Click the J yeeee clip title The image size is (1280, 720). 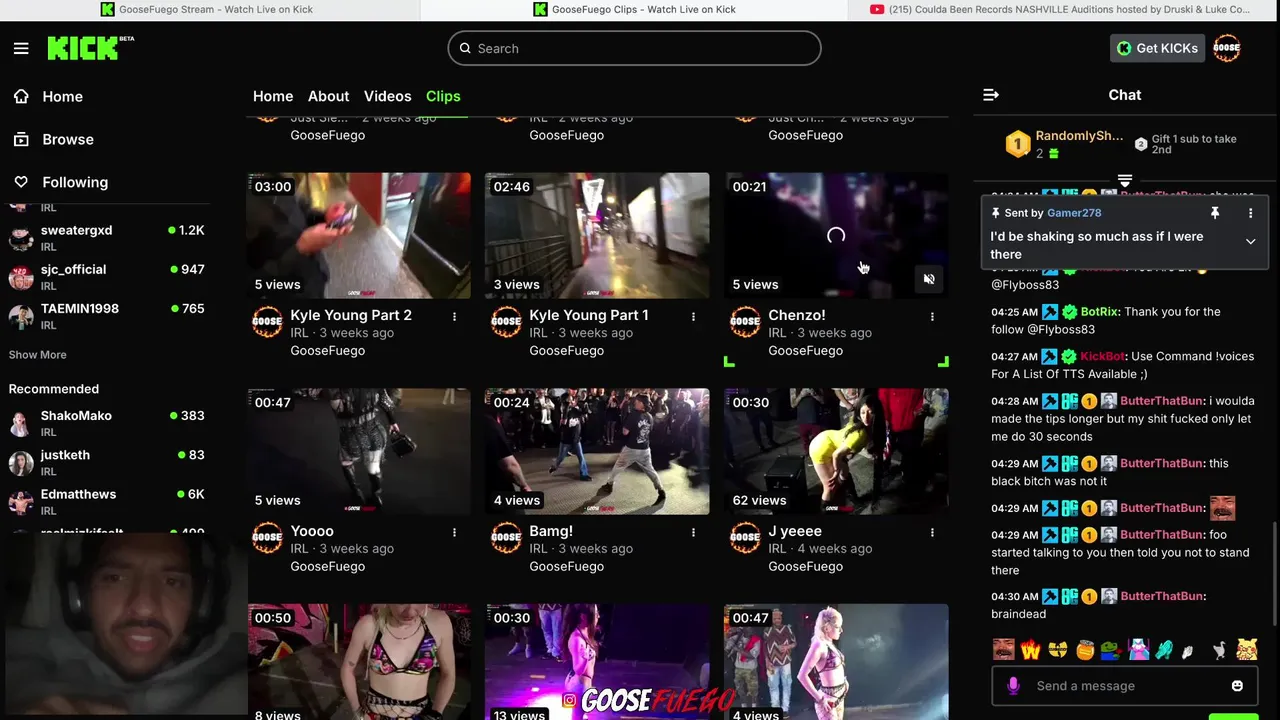click(795, 531)
